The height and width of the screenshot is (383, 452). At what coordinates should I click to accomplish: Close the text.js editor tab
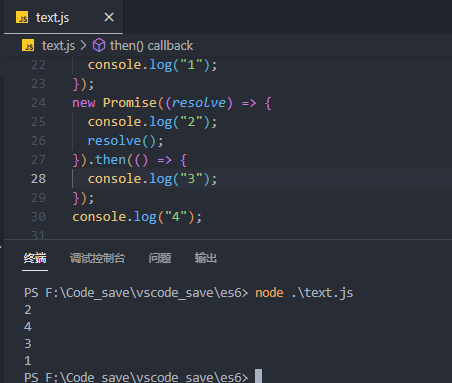coord(109,17)
